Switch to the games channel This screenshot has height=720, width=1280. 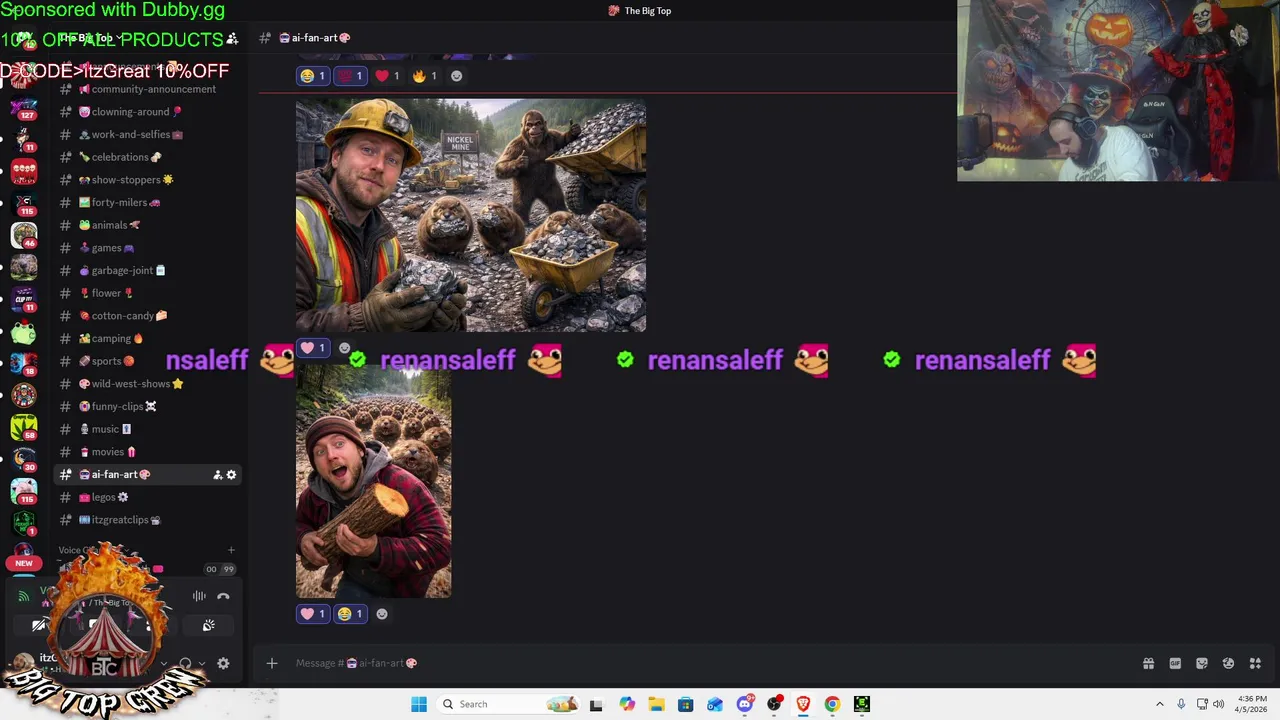point(148,248)
